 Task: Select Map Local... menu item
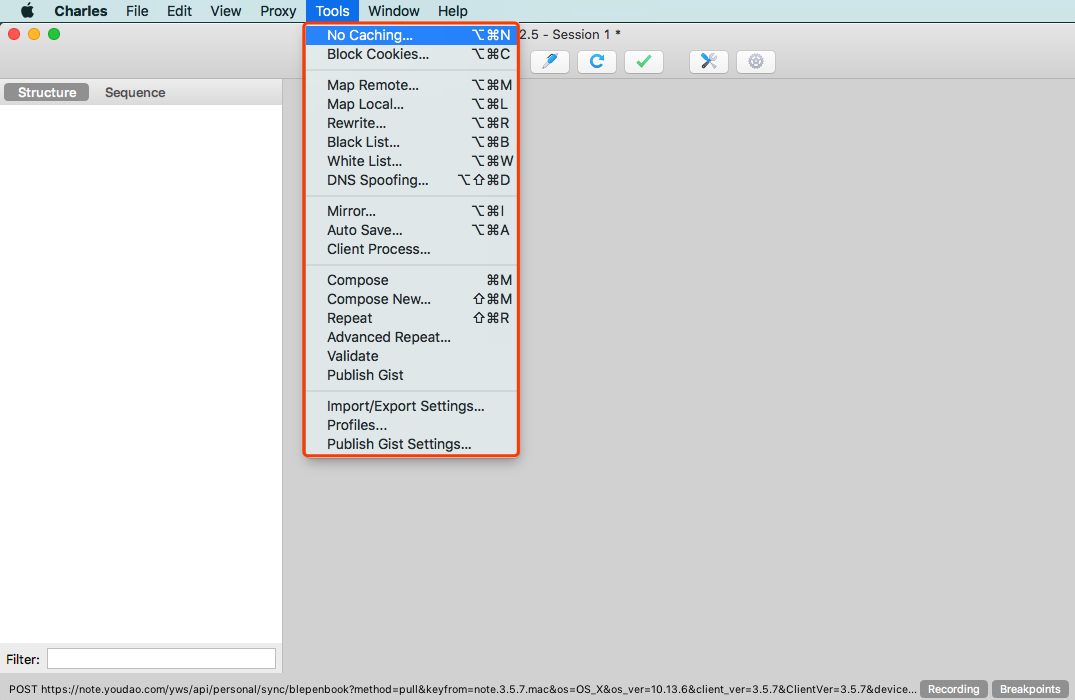(411, 104)
